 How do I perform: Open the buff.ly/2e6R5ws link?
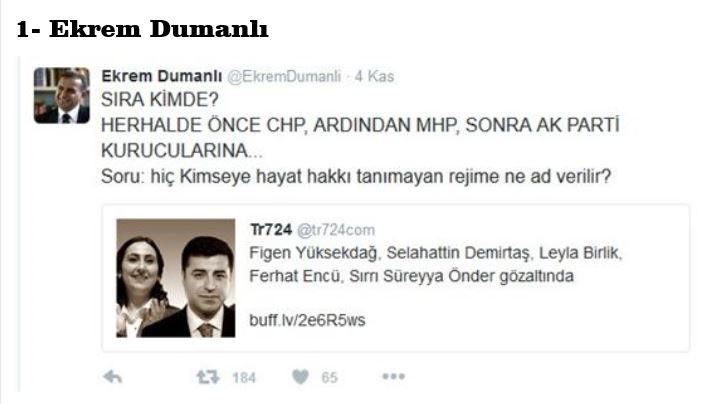307,320
